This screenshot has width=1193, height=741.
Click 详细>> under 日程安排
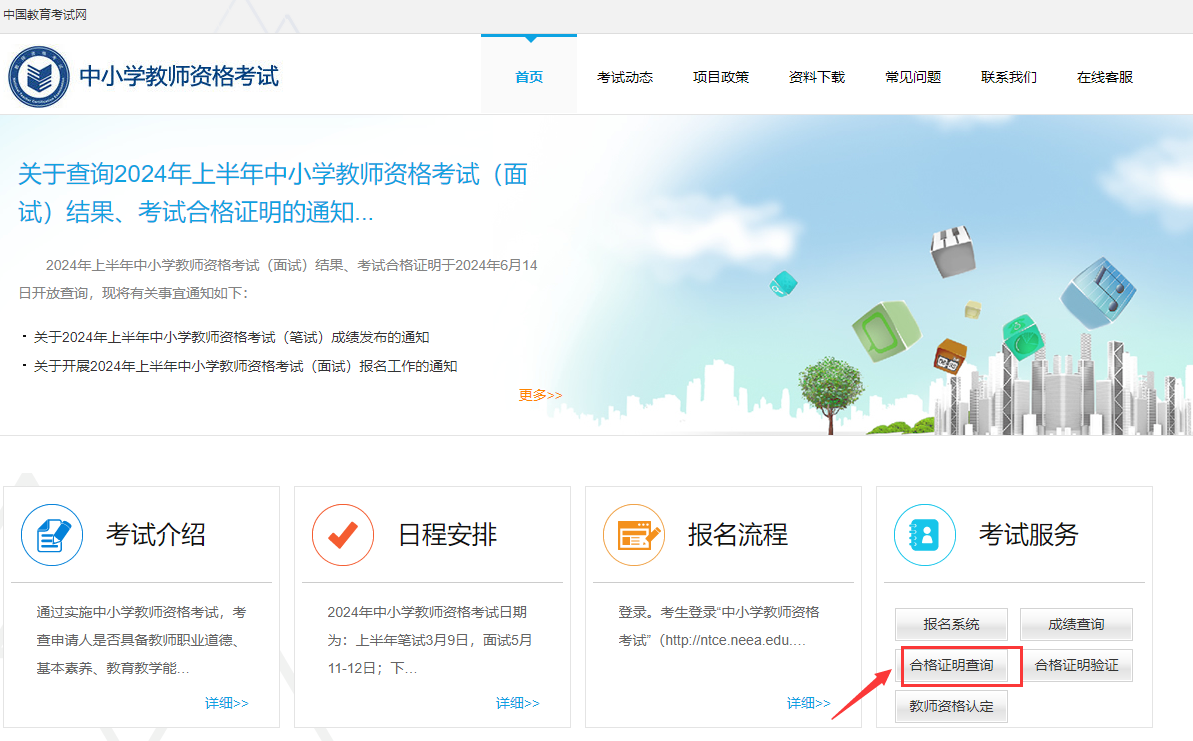click(517, 702)
